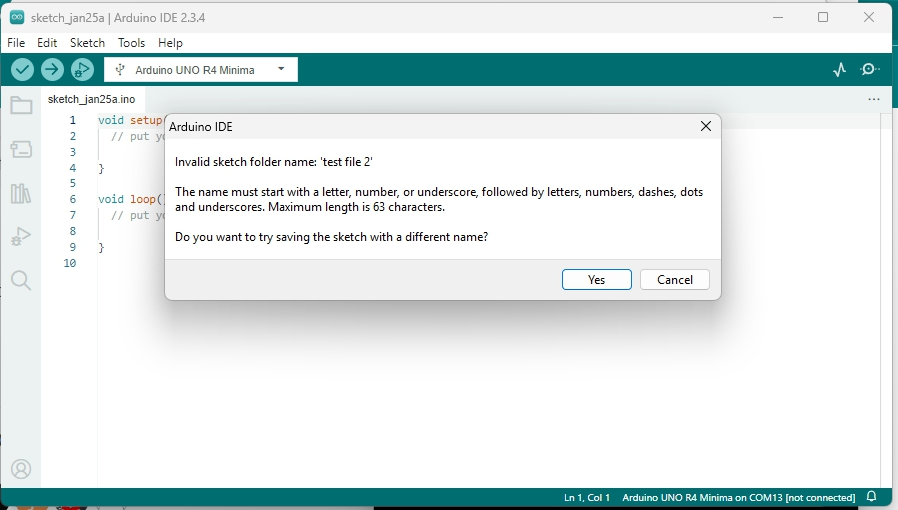Image resolution: width=898 pixels, height=510 pixels.
Task: Click the Verify sketch checkmark icon
Action: 22,70
